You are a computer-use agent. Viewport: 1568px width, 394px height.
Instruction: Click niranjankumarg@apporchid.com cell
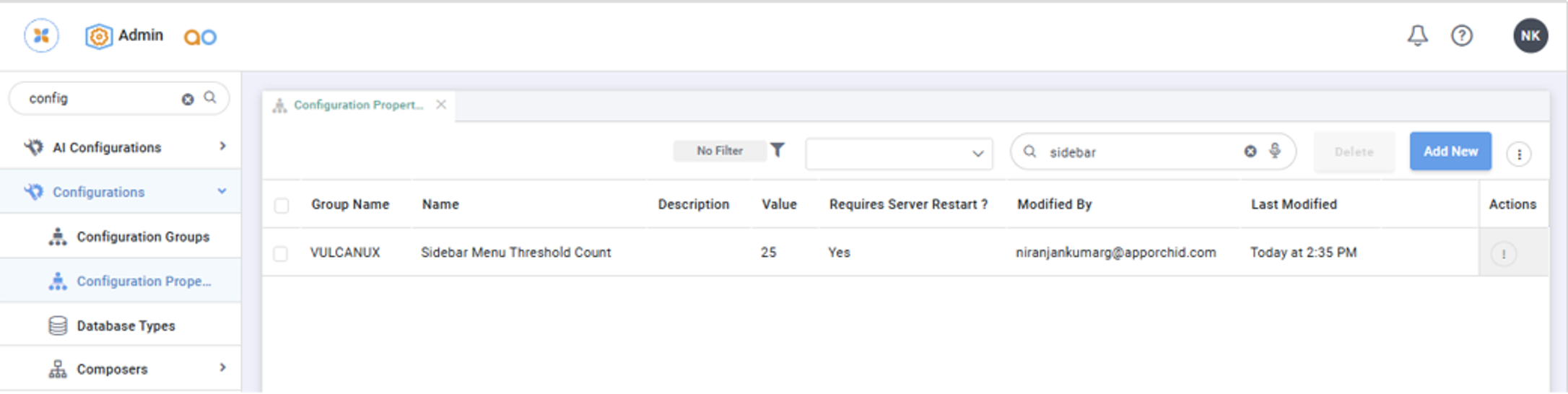point(1115,253)
